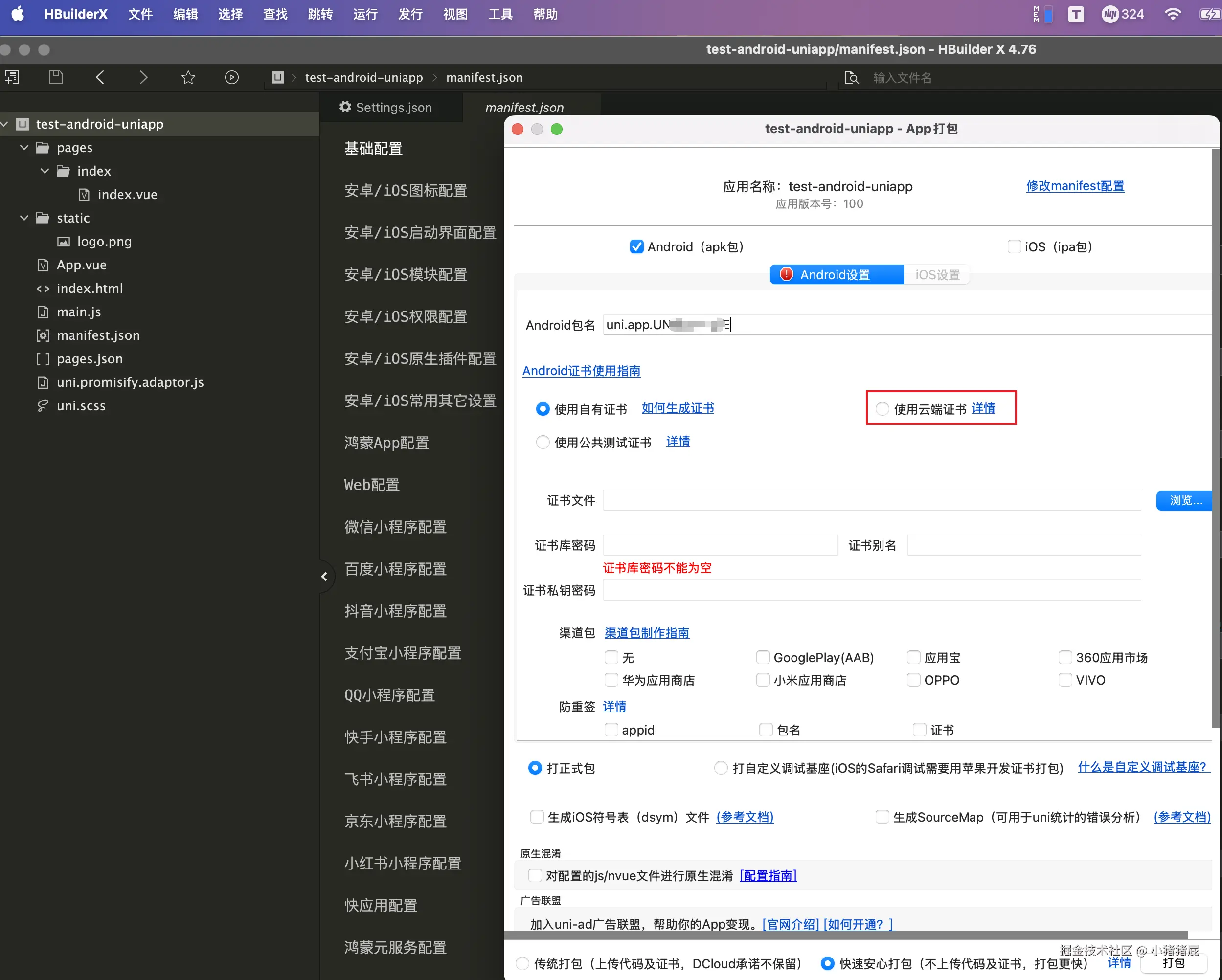The height and width of the screenshot is (980, 1222).
Task: Collapse the static folder
Action: (x=24, y=218)
